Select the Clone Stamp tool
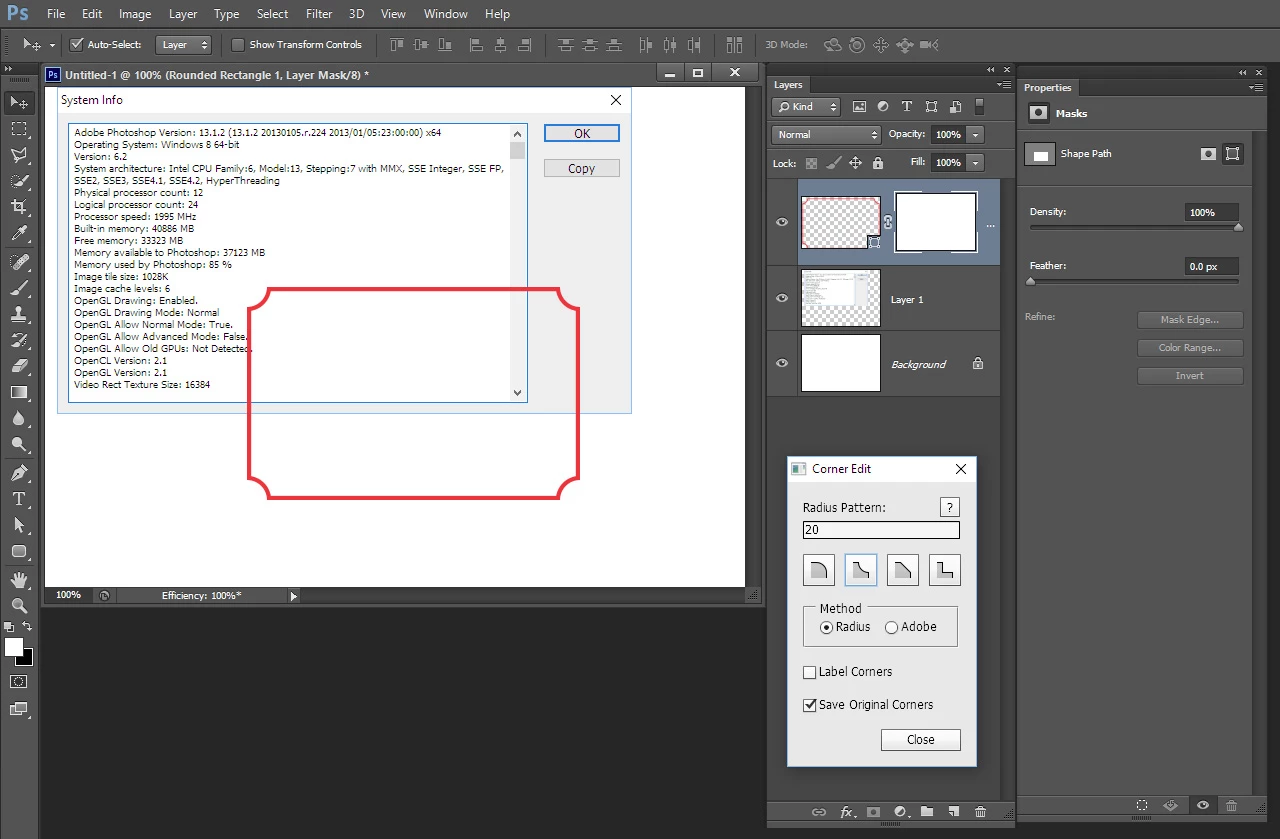Image resolution: width=1280 pixels, height=839 pixels. 19,314
